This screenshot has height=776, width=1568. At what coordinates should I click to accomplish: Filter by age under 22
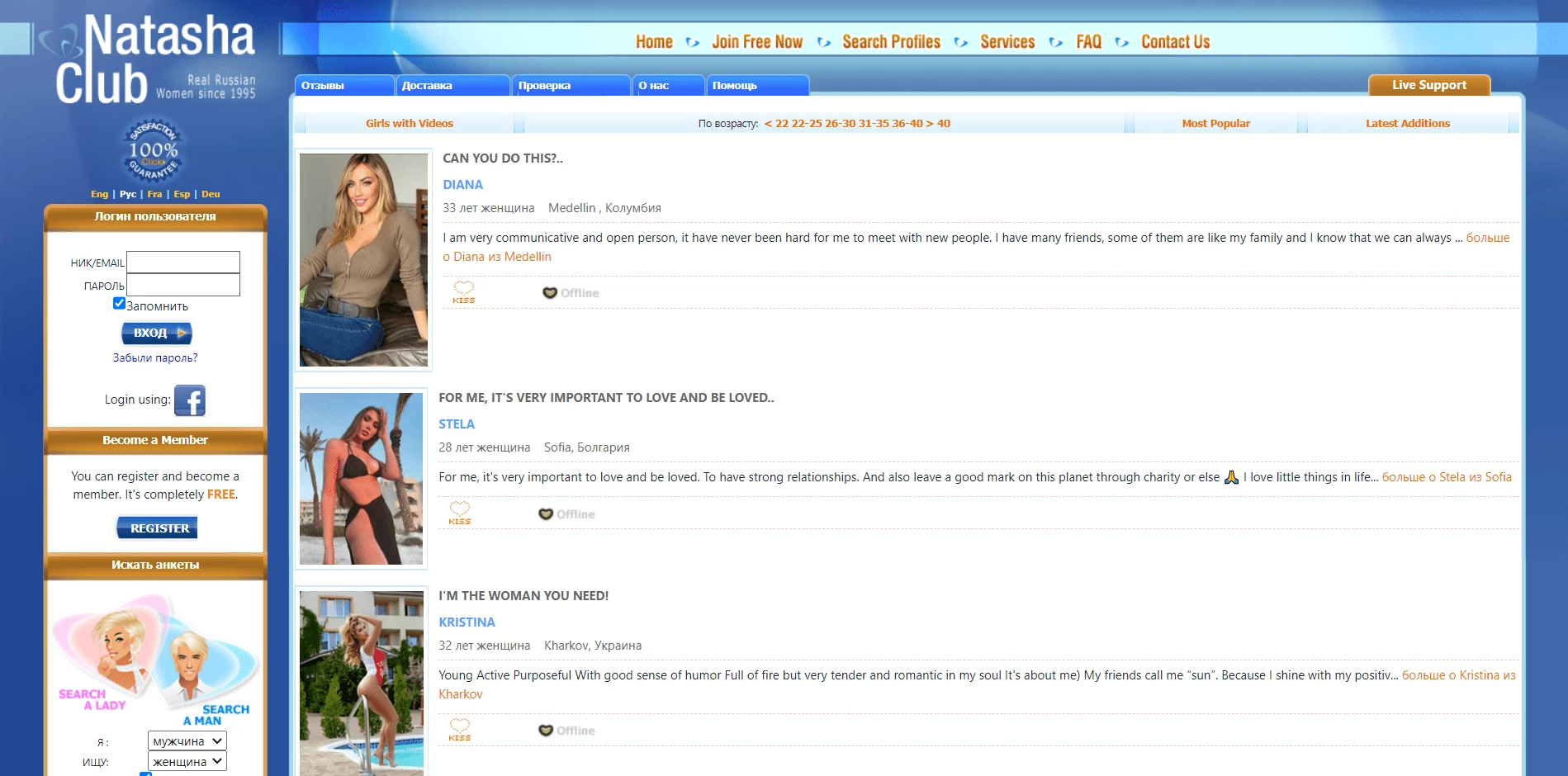point(776,124)
